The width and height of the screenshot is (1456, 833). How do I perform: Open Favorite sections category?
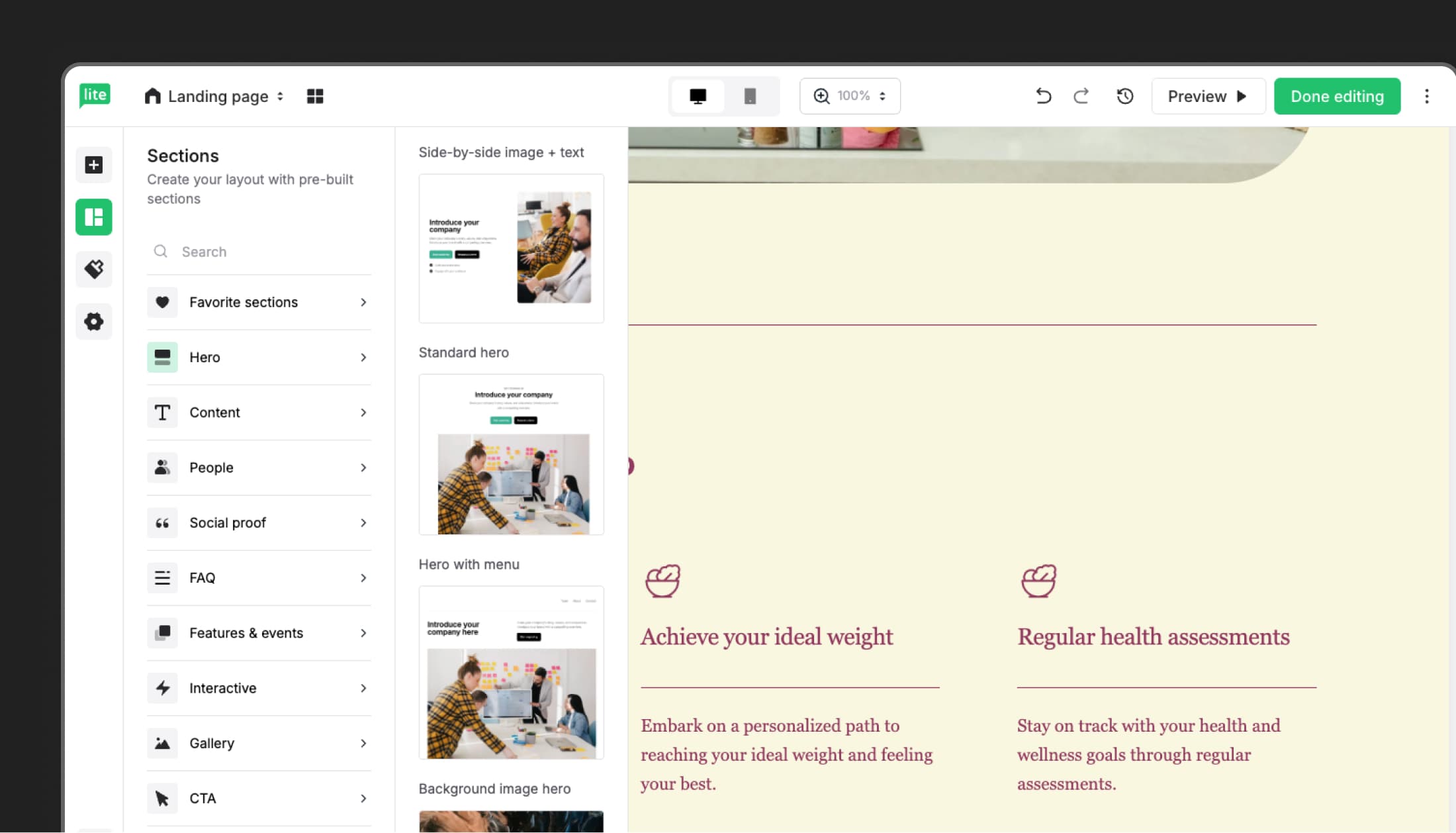(259, 302)
